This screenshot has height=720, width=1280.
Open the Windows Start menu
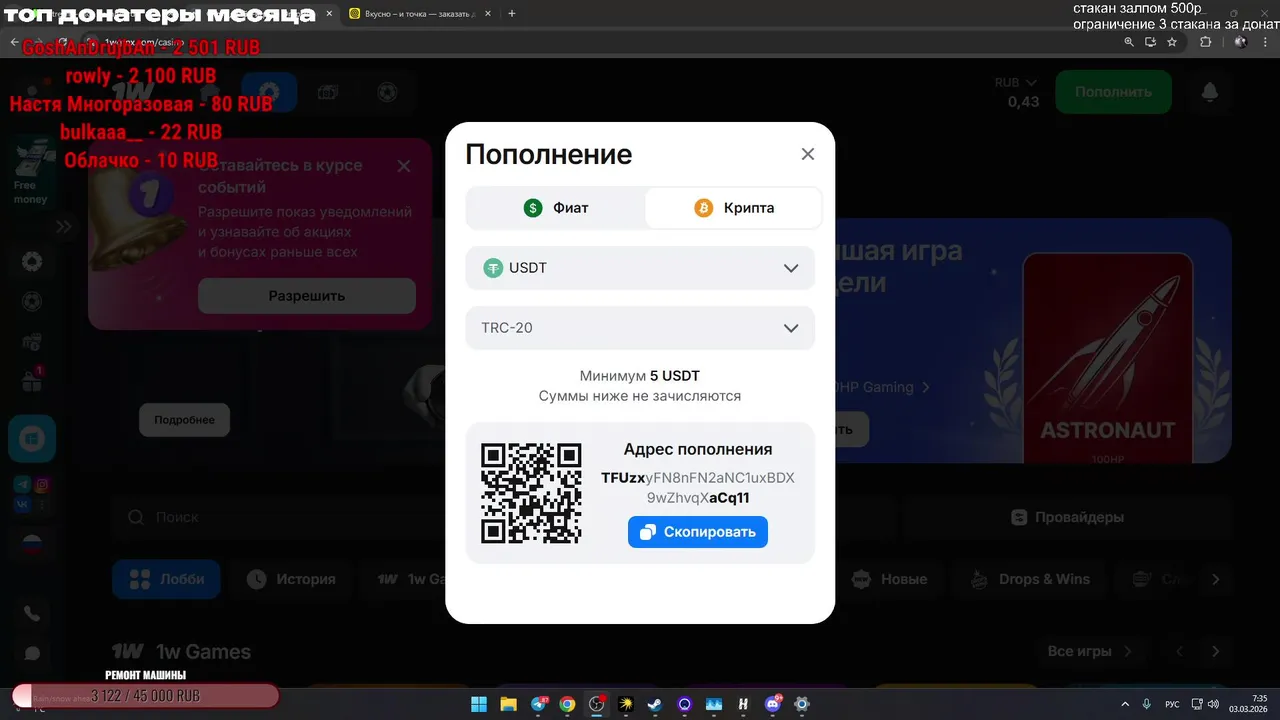pos(479,704)
